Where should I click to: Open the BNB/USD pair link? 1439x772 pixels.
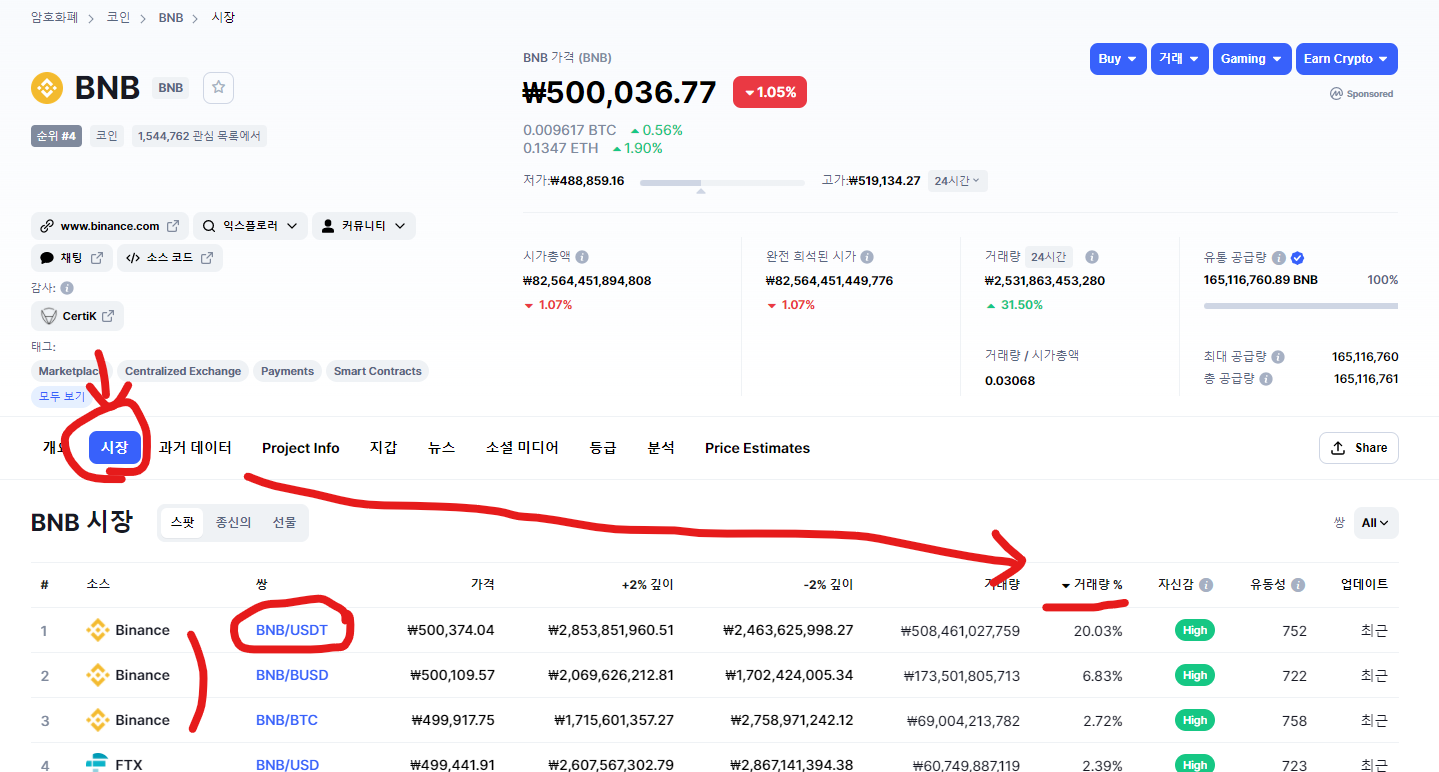coord(288,765)
